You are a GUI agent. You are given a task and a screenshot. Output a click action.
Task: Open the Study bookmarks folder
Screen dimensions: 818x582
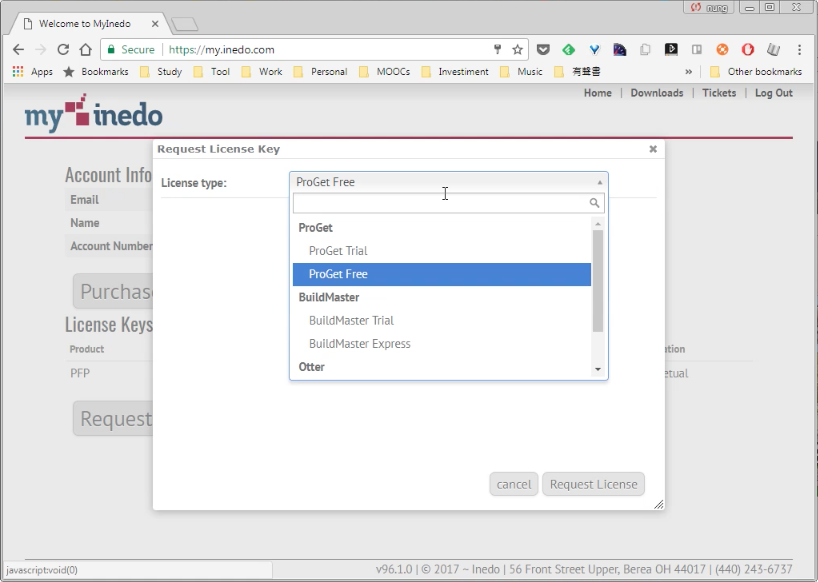coord(161,71)
